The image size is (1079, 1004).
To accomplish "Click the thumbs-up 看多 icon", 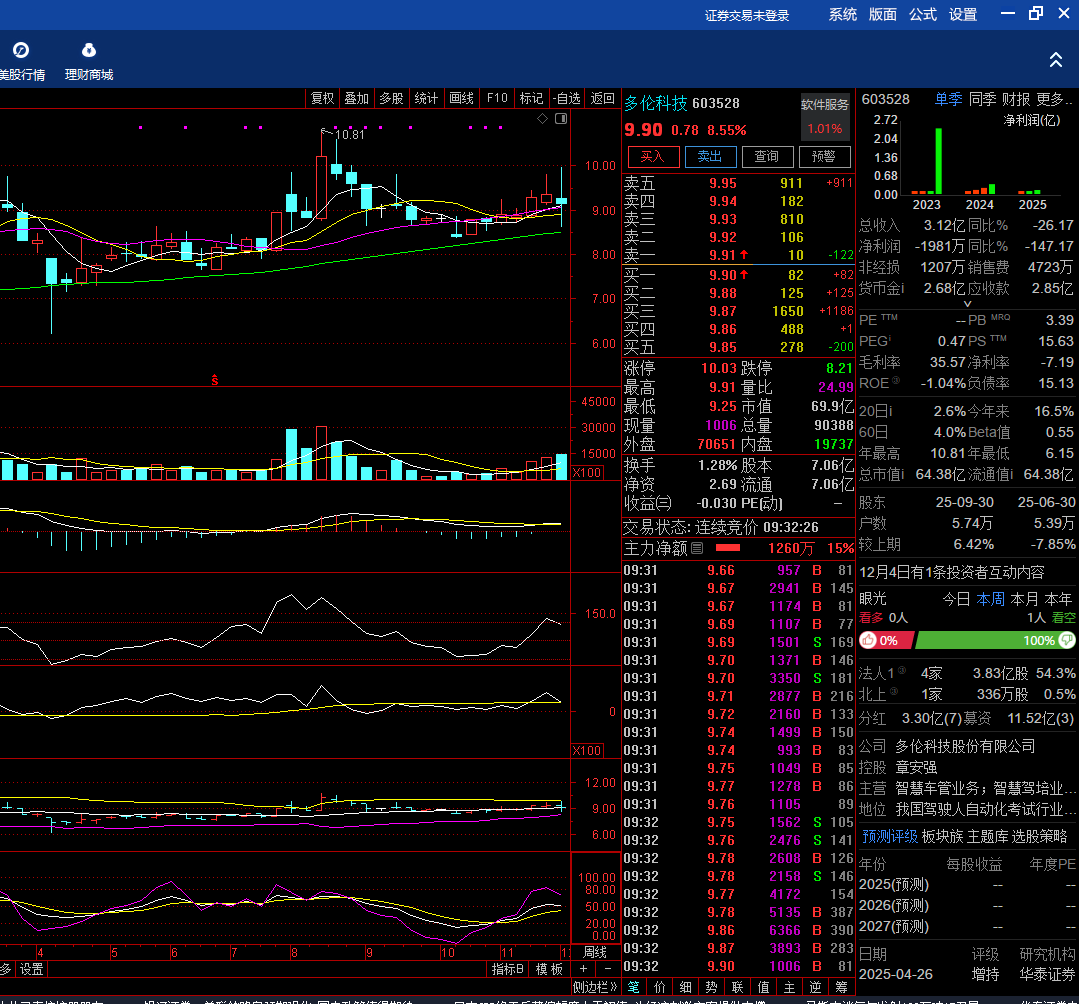I will click(869, 640).
